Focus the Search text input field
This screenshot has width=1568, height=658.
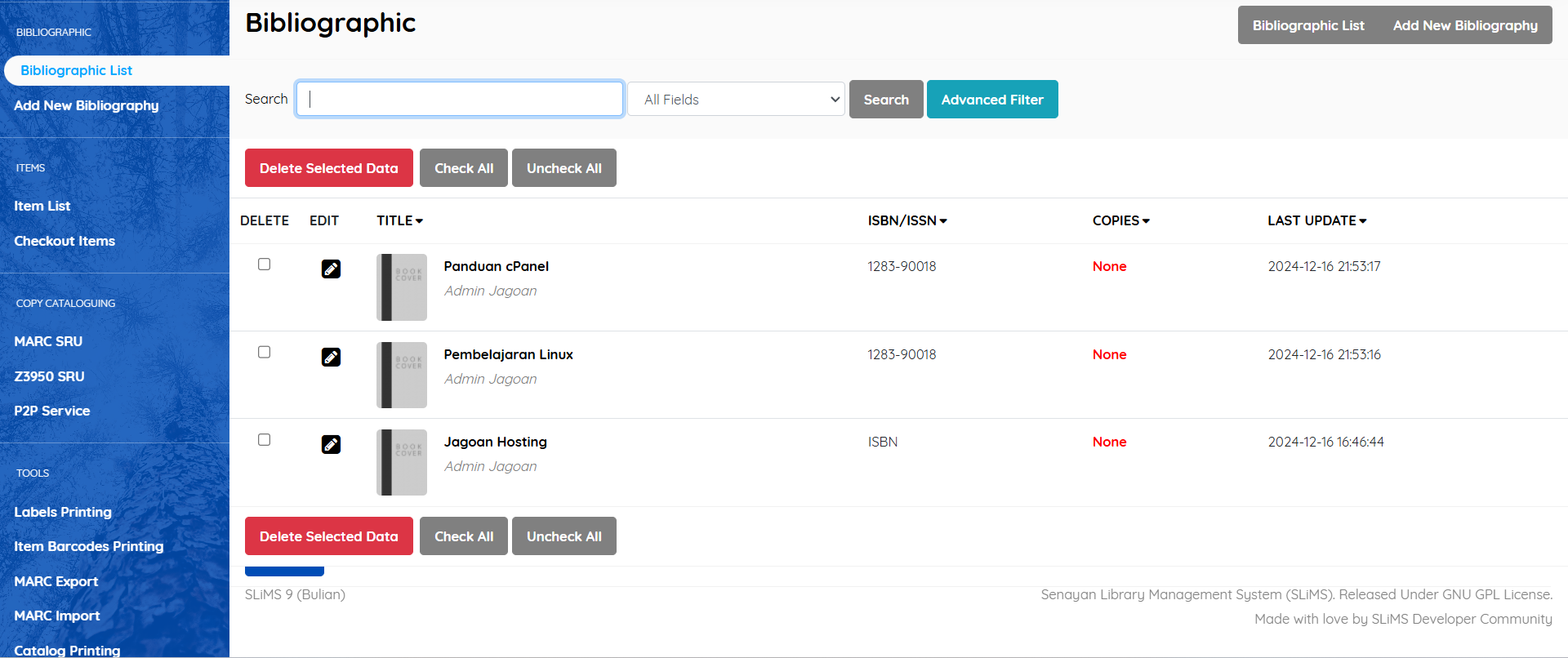pyautogui.click(x=460, y=100)
